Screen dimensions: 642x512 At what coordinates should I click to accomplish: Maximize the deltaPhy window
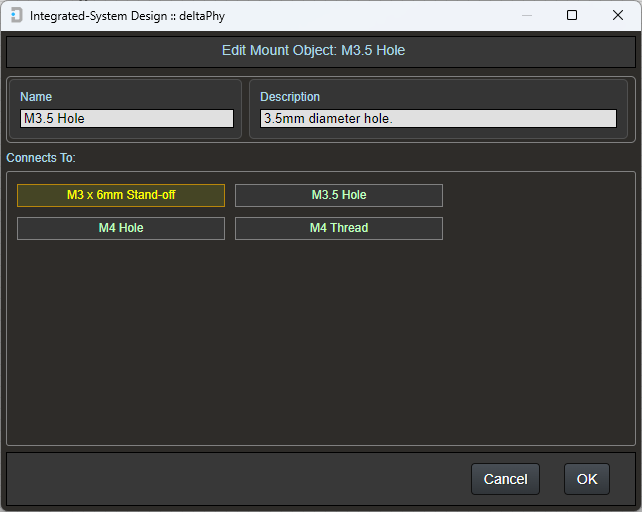click(x=572, y=15)
